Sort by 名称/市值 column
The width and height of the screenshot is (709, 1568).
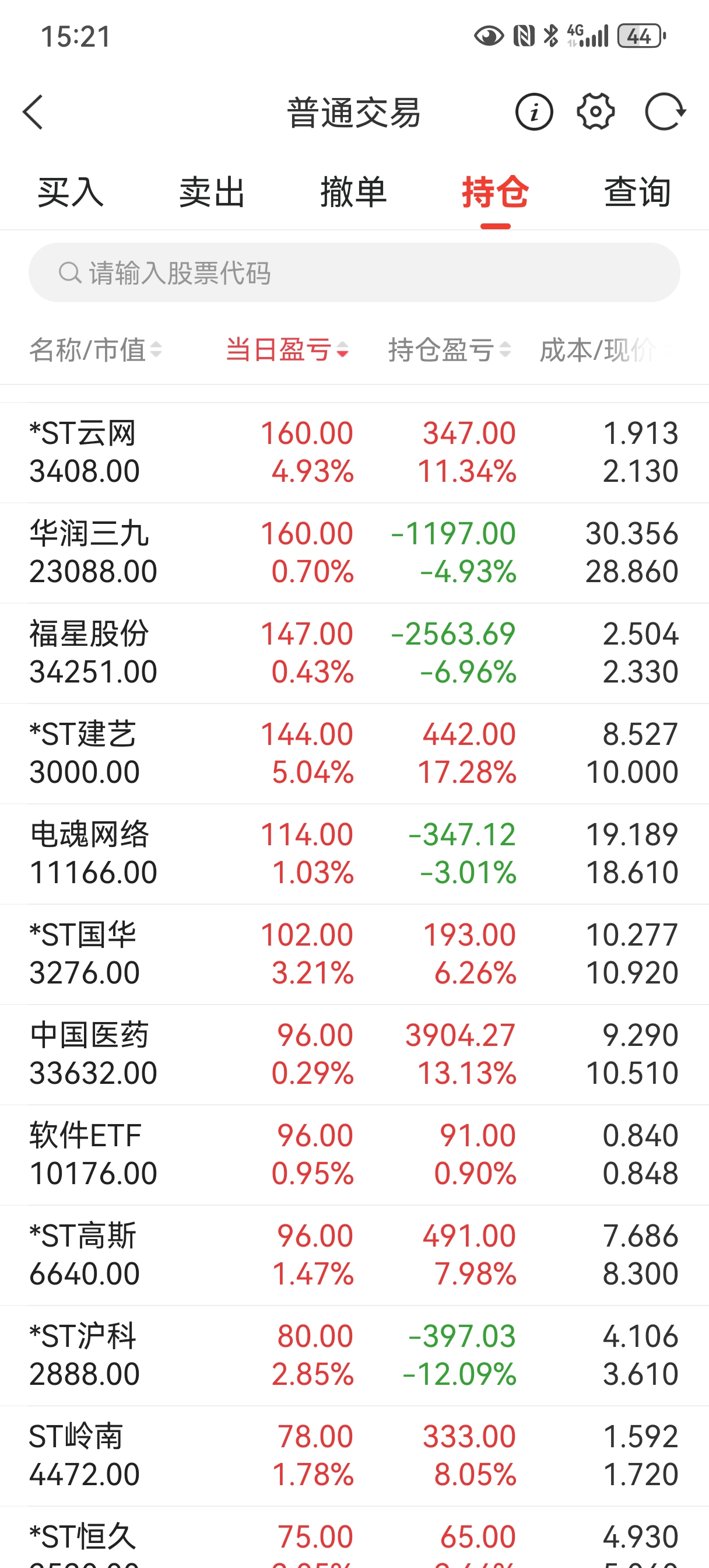(96, 350)
